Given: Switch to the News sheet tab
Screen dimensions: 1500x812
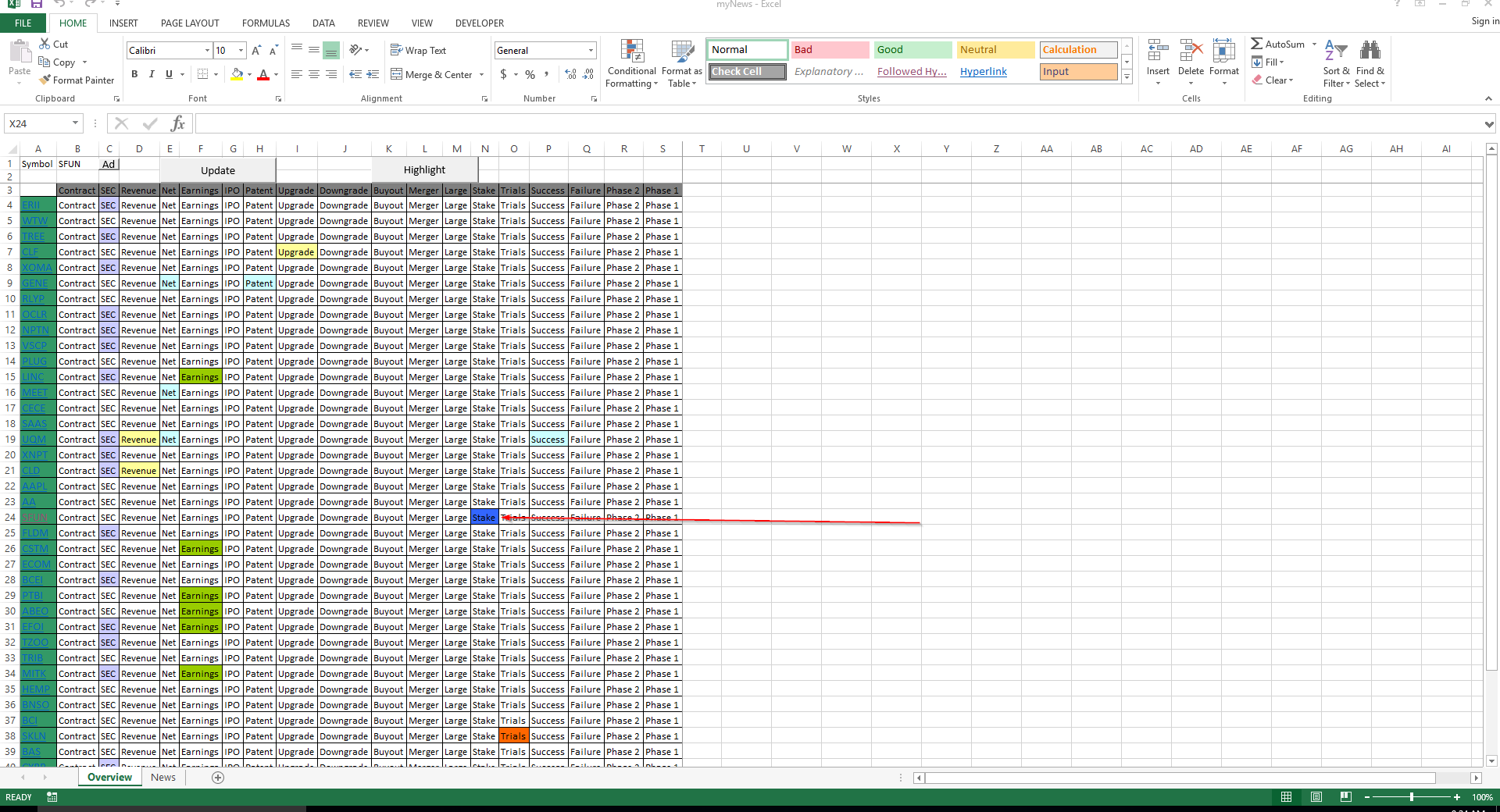Looking at the screenshot, I should tap(163, 778).
